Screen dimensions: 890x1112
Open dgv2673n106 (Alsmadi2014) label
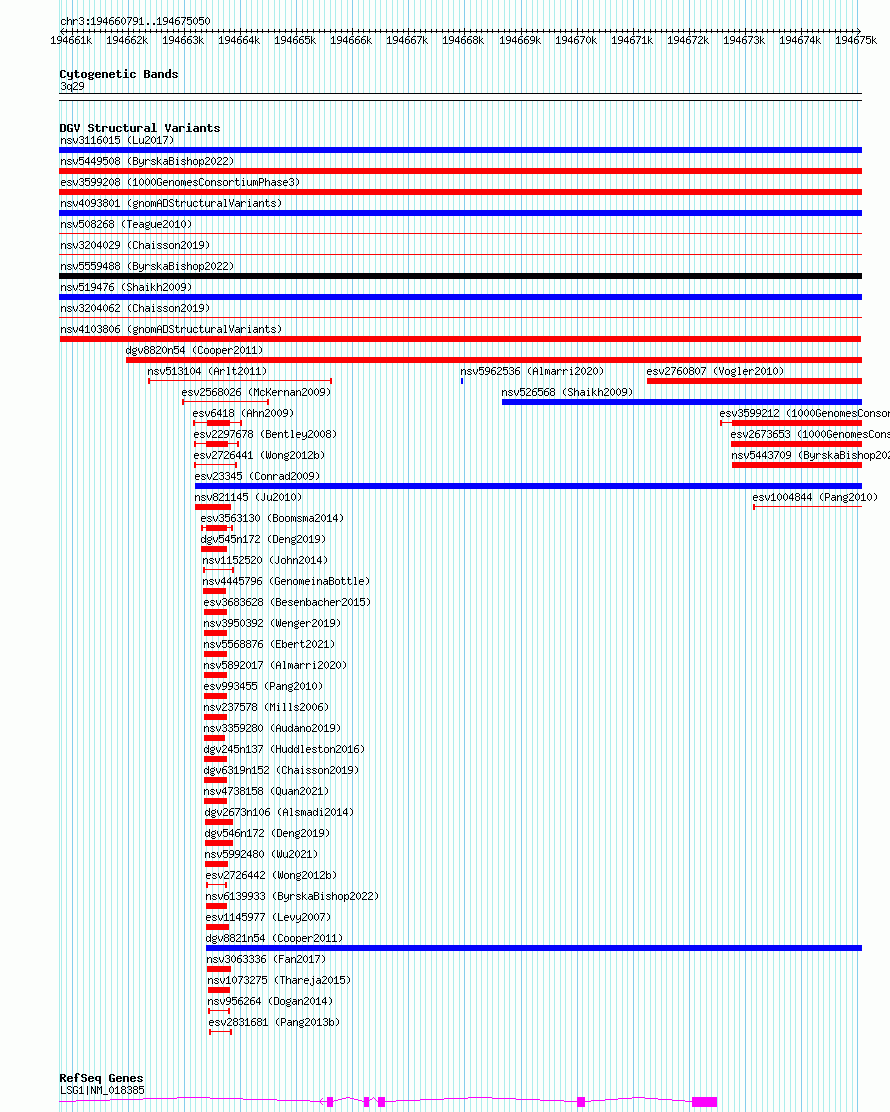(279, 813)
